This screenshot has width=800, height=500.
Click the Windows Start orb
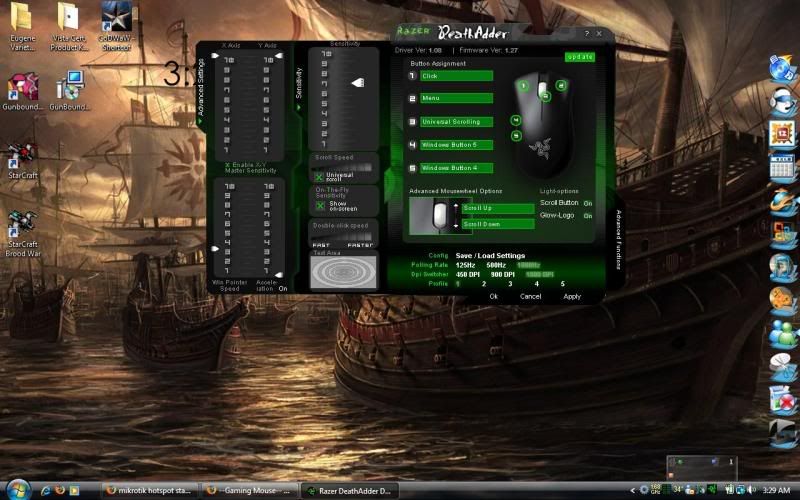pyautogui.click(x=19, y=489)
